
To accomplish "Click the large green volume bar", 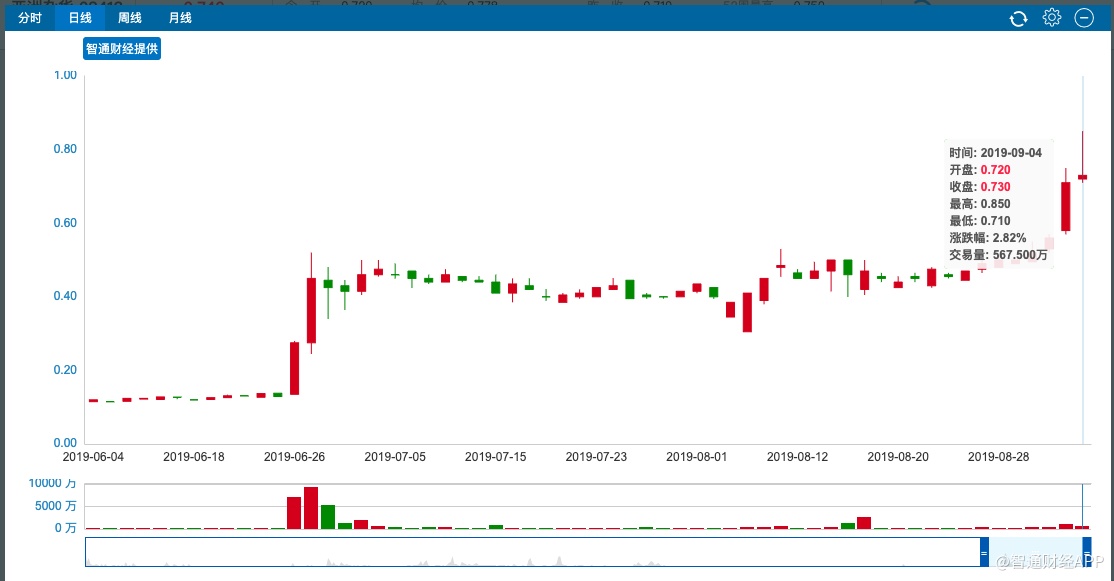I will tap(328, 517).
